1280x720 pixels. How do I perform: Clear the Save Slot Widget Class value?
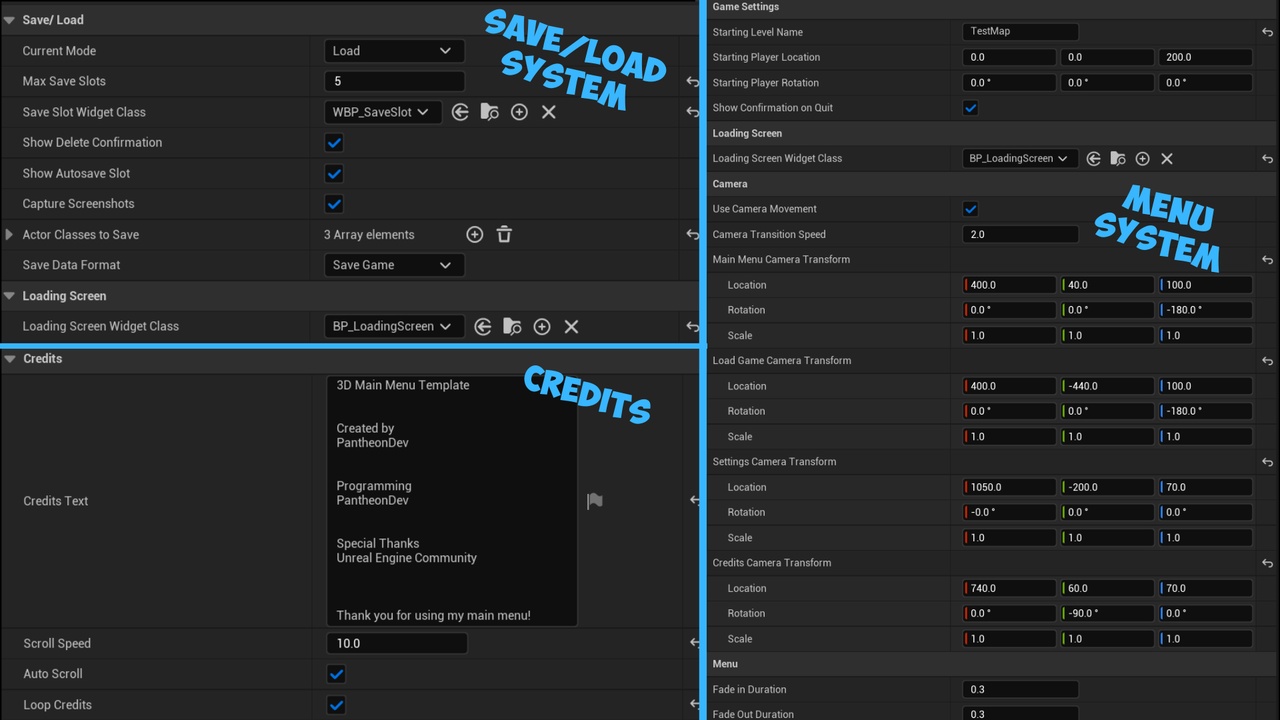(548, 112)
